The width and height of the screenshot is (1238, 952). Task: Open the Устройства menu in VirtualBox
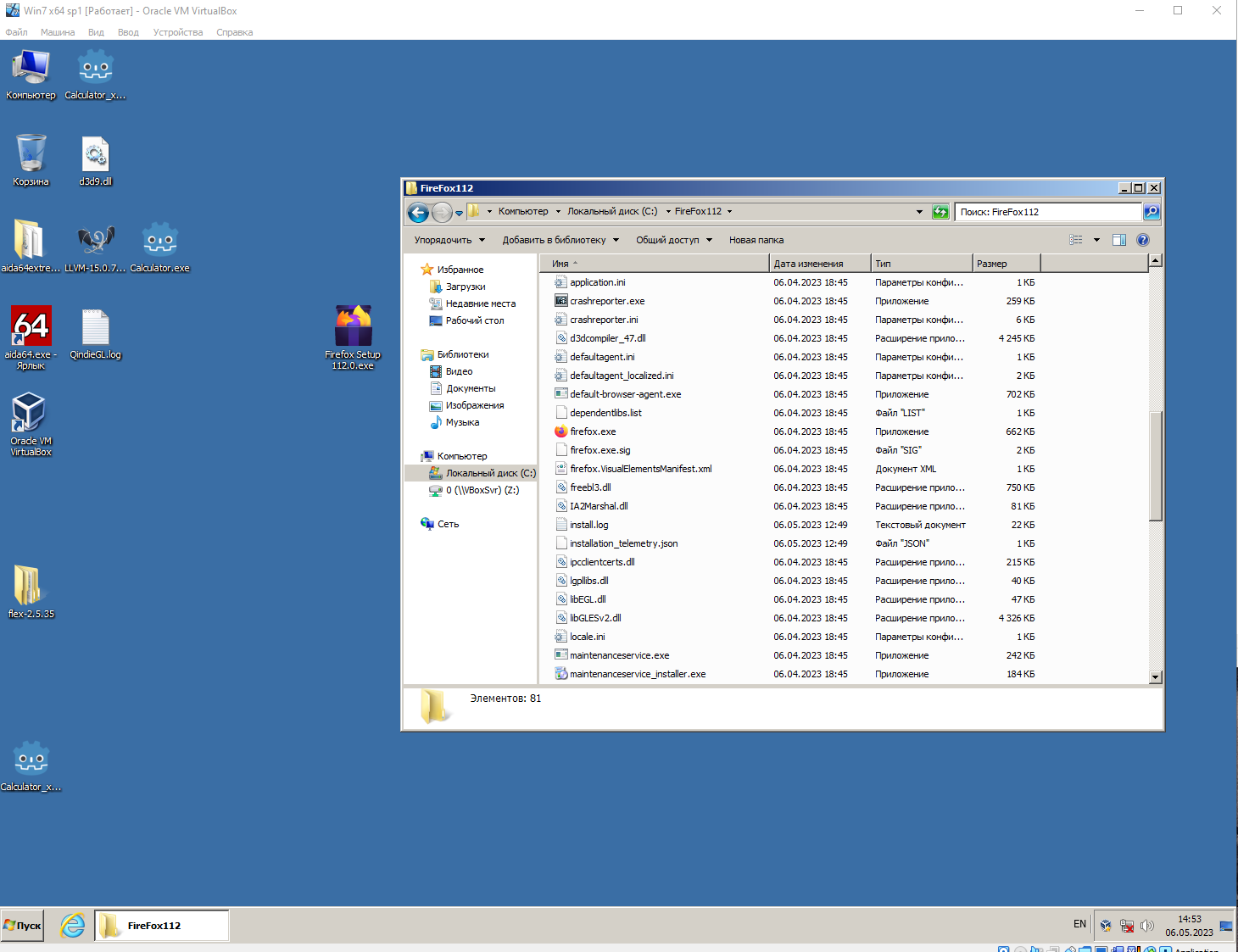[x=178, y=32]
